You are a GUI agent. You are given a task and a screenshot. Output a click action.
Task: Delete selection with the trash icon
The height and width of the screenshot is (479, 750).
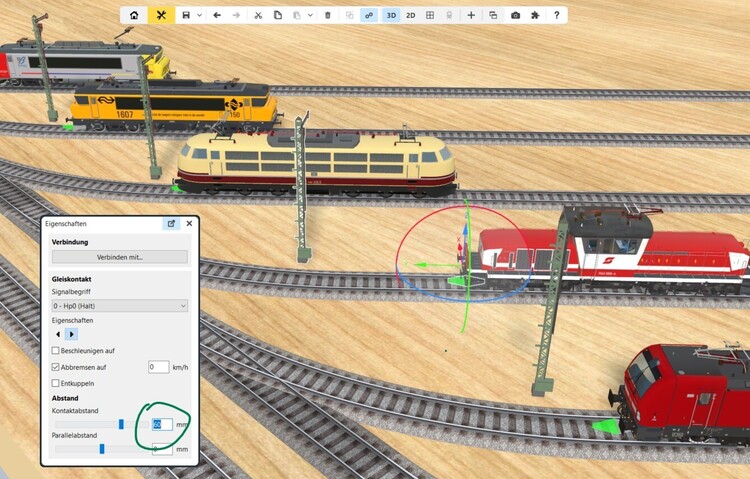click(x=328, y=15)
